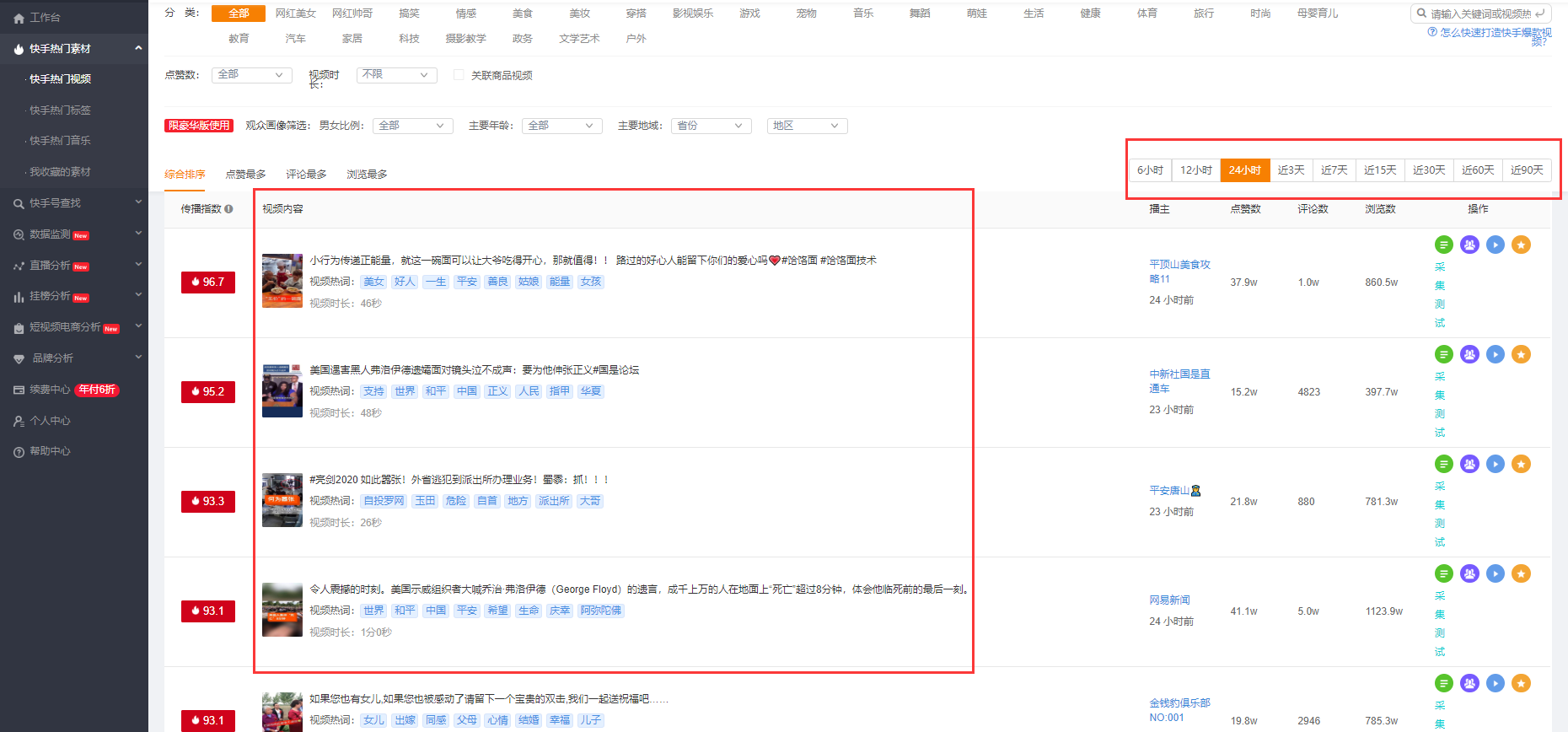Image resolution: width=1568 pixels, height=732 pixels.
Task: Star the 中新社国是直通车 video
Action: 1522,354
